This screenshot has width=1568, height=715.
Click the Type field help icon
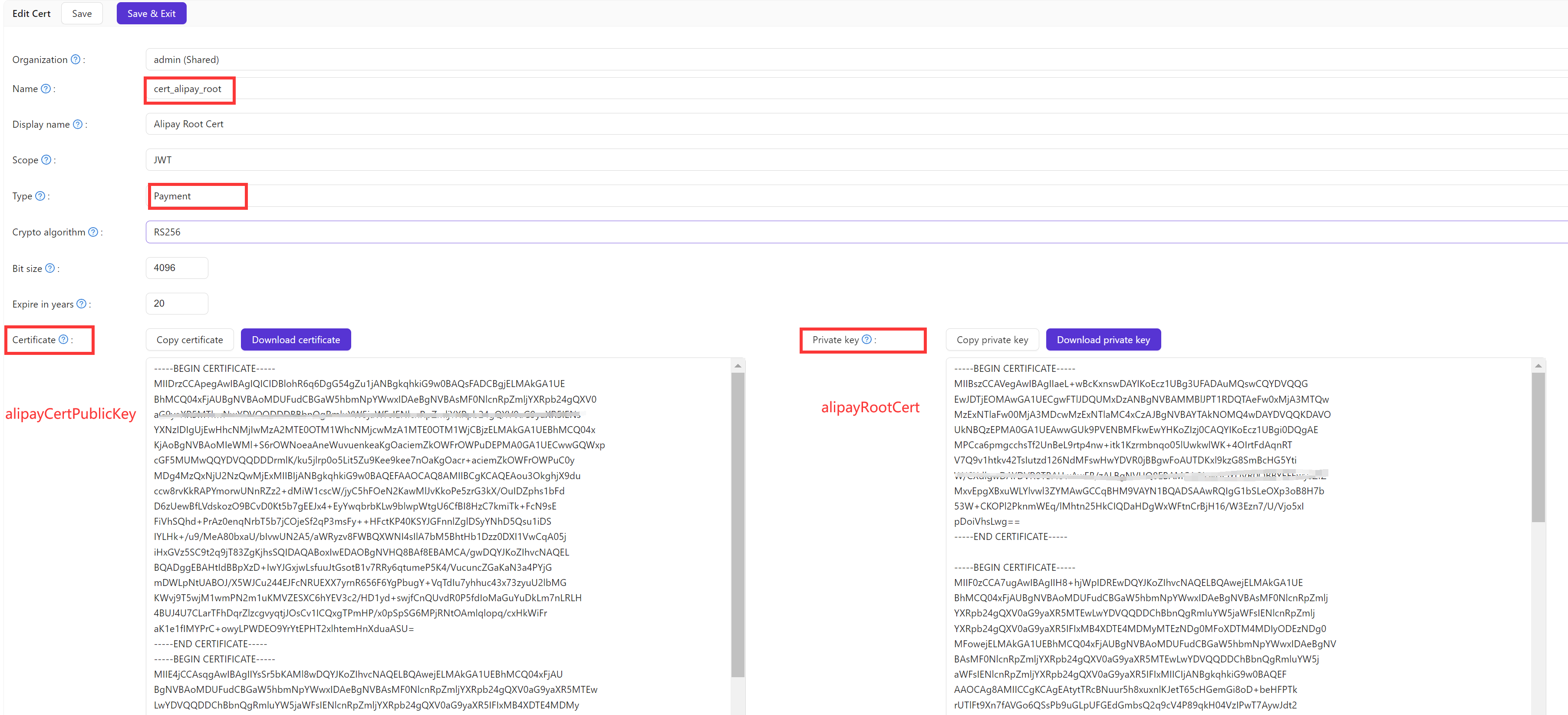click(40, 196)
